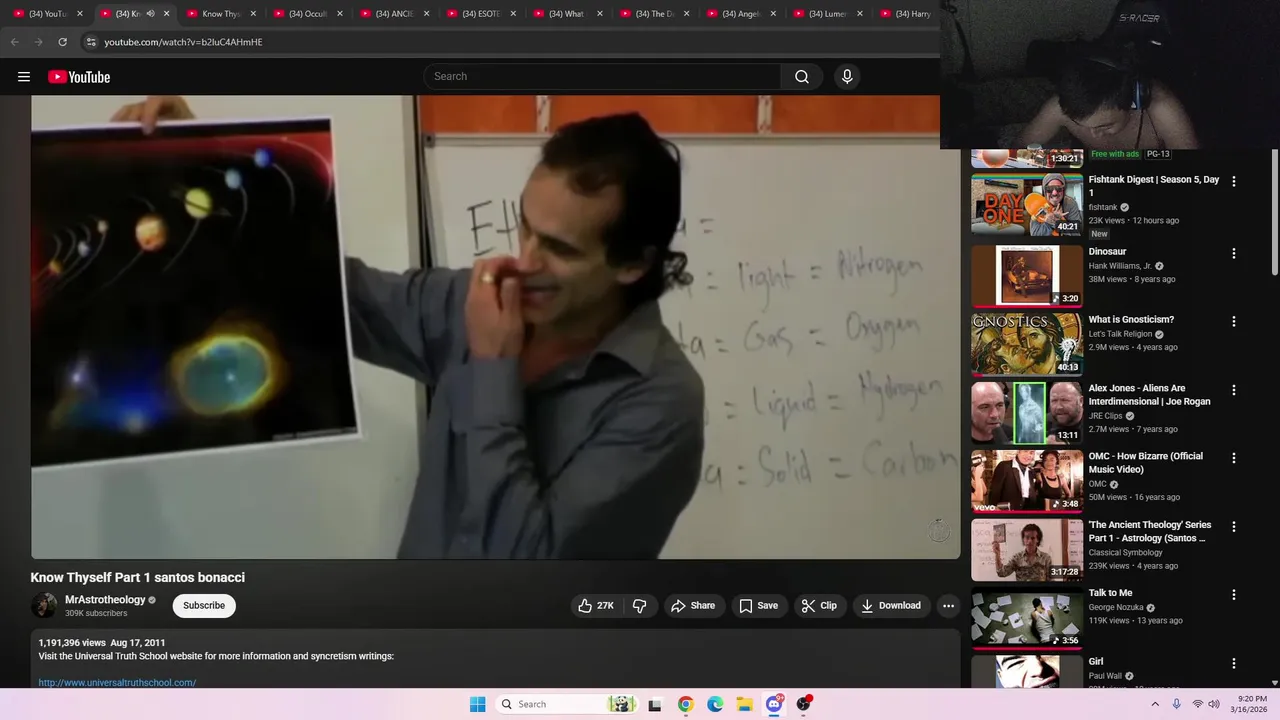The width and height of the screenshot is (1280, 720).
Task: Show hidden system tray icons chevron
Action: tap(1155, 704)
